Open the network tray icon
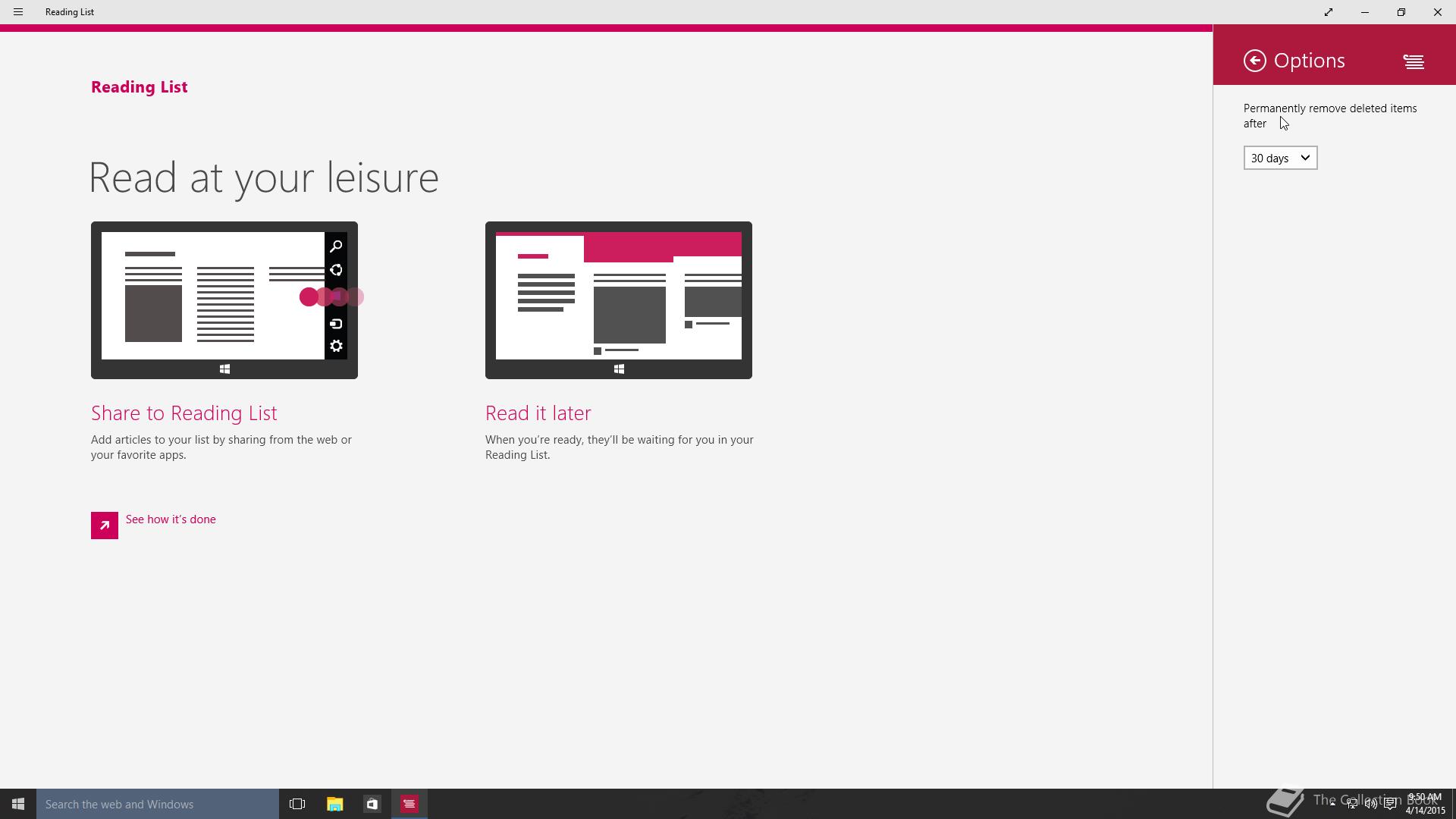This screenshot has width=1456, height=819. (x=1352, y=804)
